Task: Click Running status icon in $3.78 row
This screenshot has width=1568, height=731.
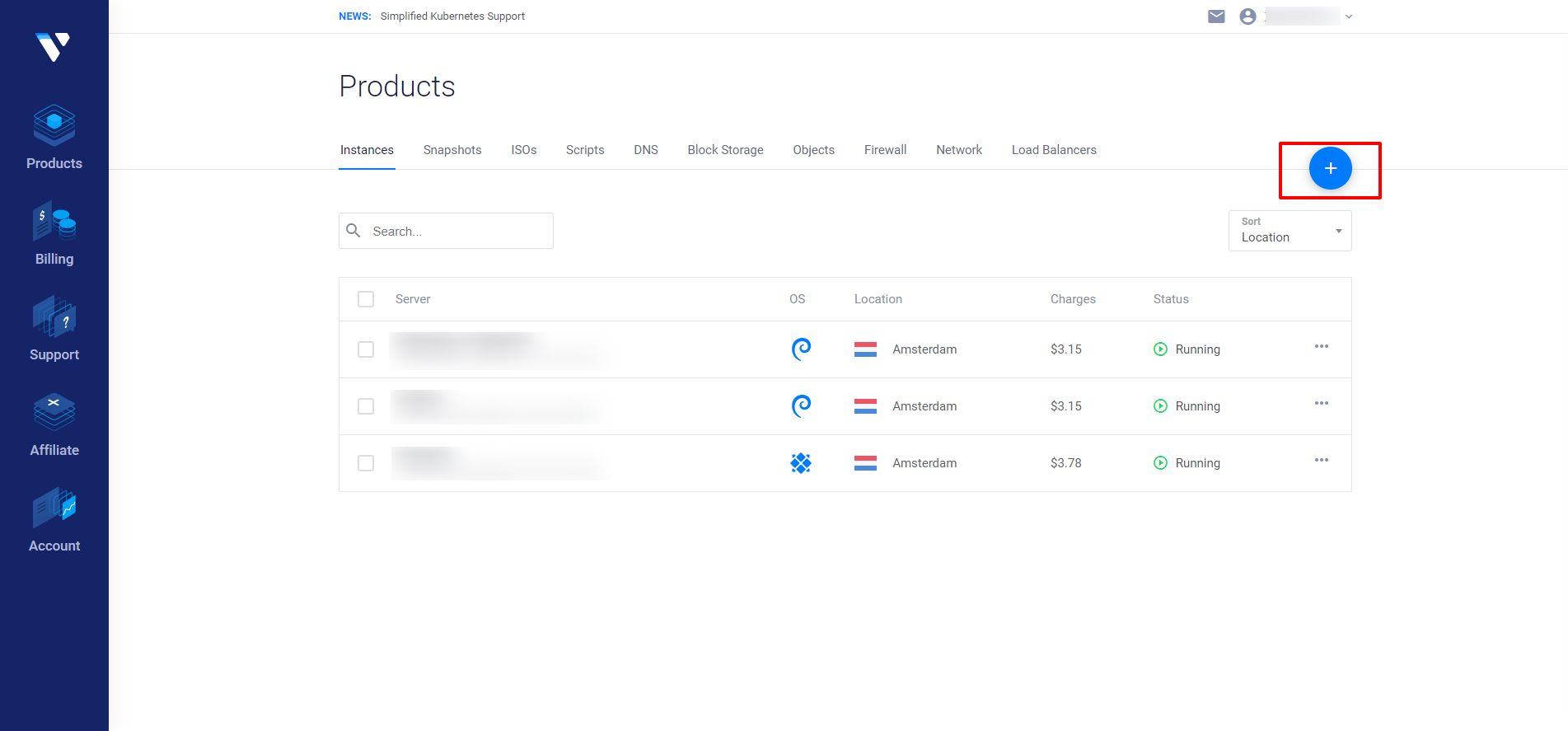Action: (1160, 463)
